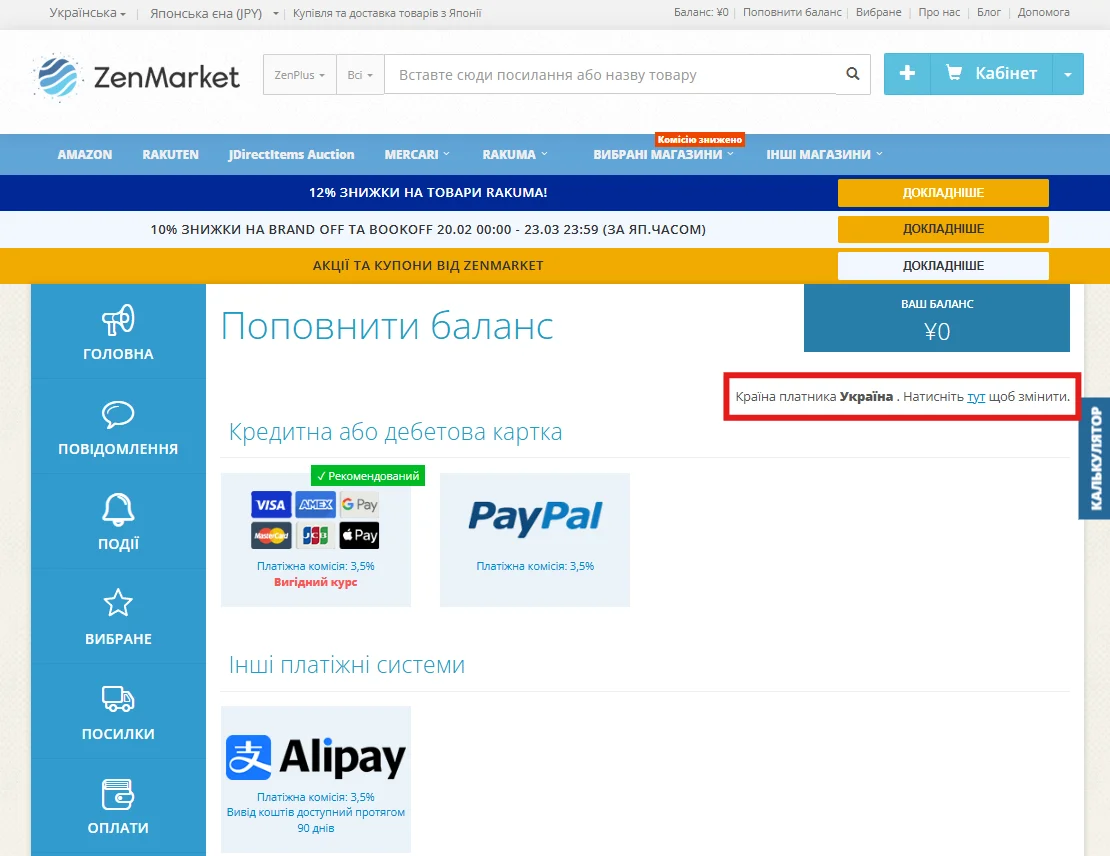Expand ВИБРАНІ МАГАЗИНИ menu
Viewport: 1110px width, 856px height.
click(x=663, y=154)
